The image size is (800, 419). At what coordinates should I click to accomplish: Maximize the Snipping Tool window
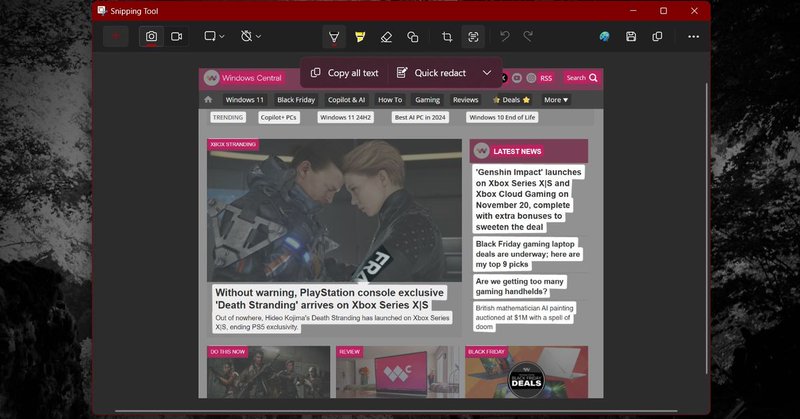[x=663, y=11]
